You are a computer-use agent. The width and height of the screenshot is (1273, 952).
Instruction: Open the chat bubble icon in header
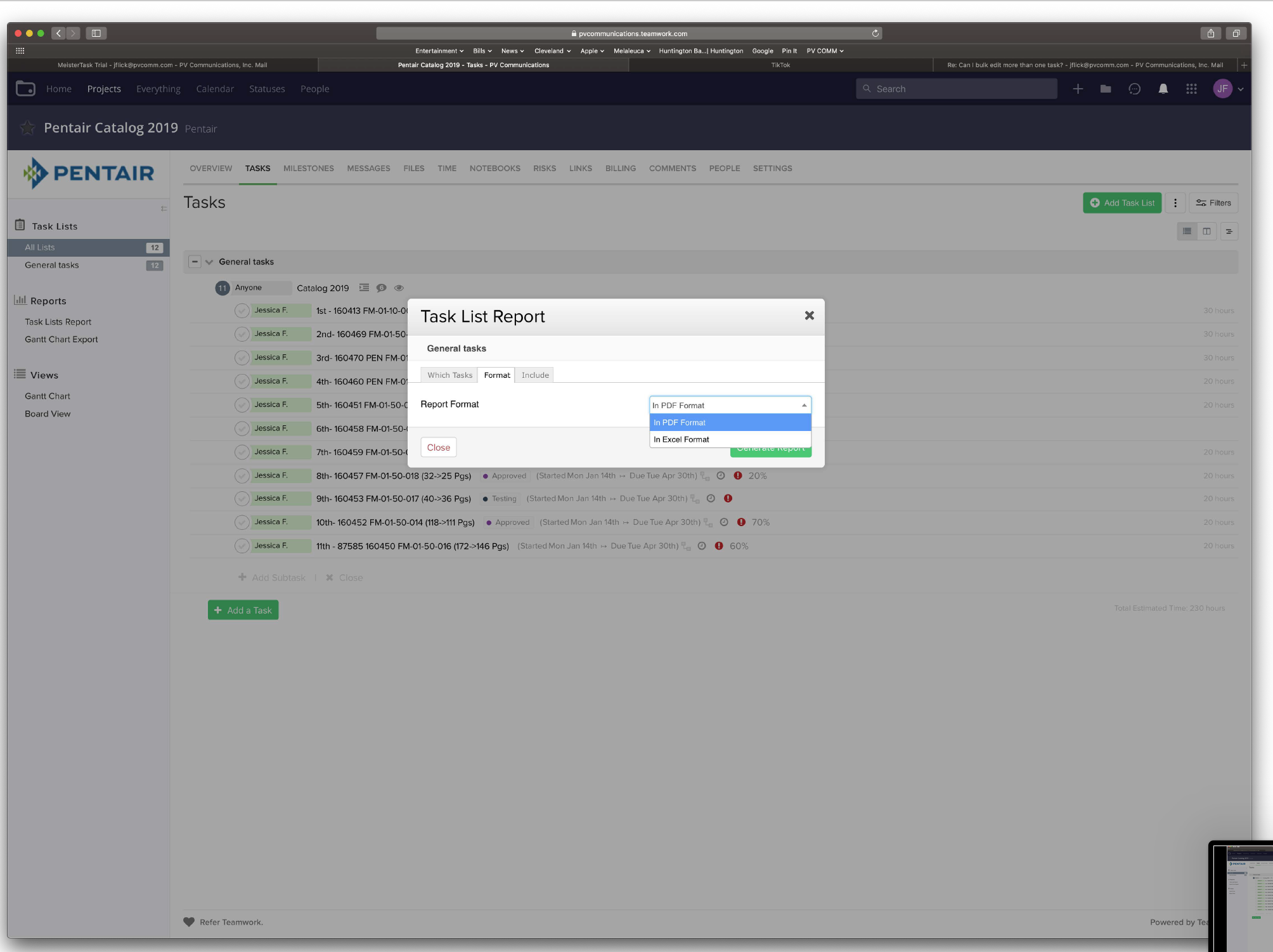coord(1134,89)
